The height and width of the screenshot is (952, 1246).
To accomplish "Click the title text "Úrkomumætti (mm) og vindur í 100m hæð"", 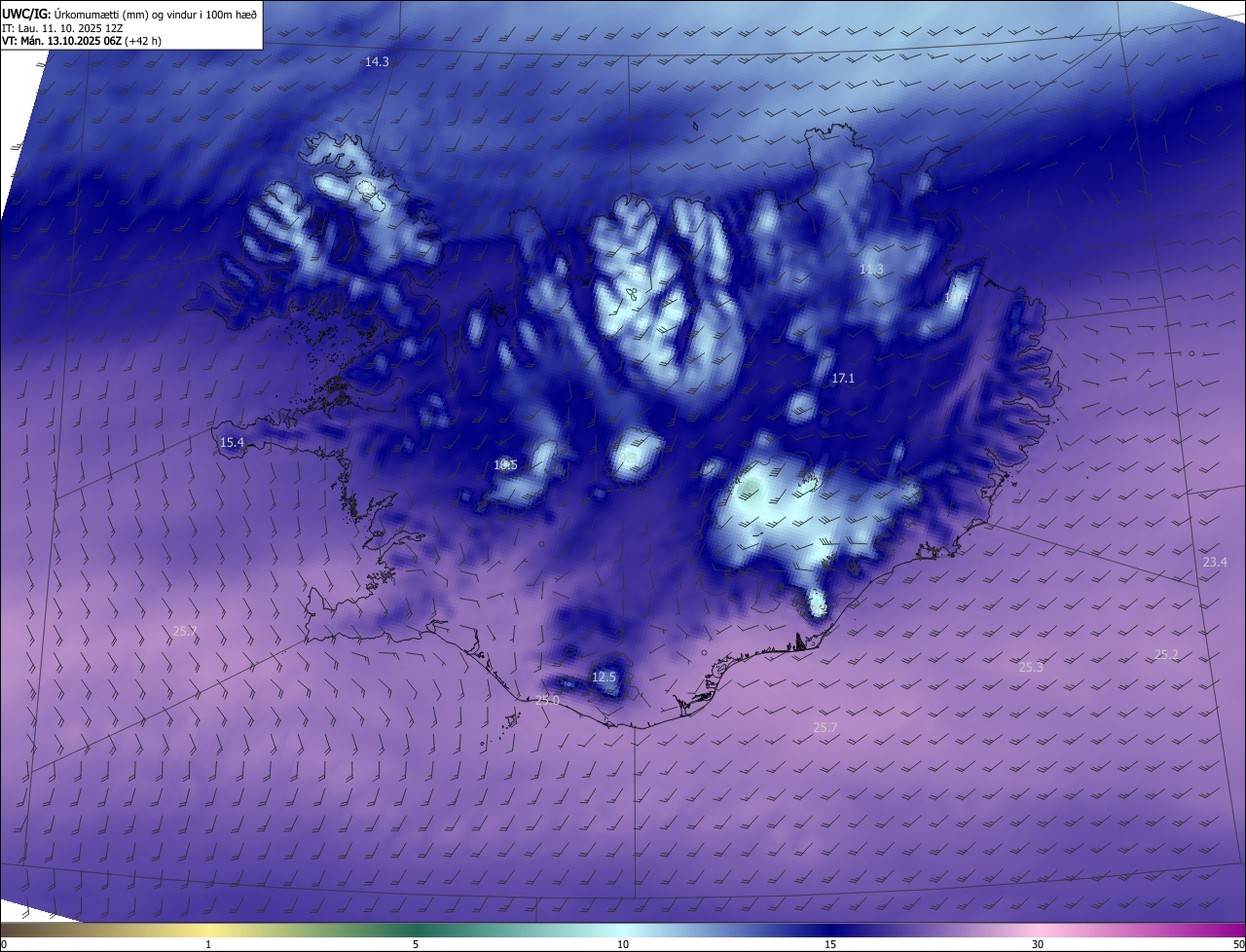I will point(156,14).
